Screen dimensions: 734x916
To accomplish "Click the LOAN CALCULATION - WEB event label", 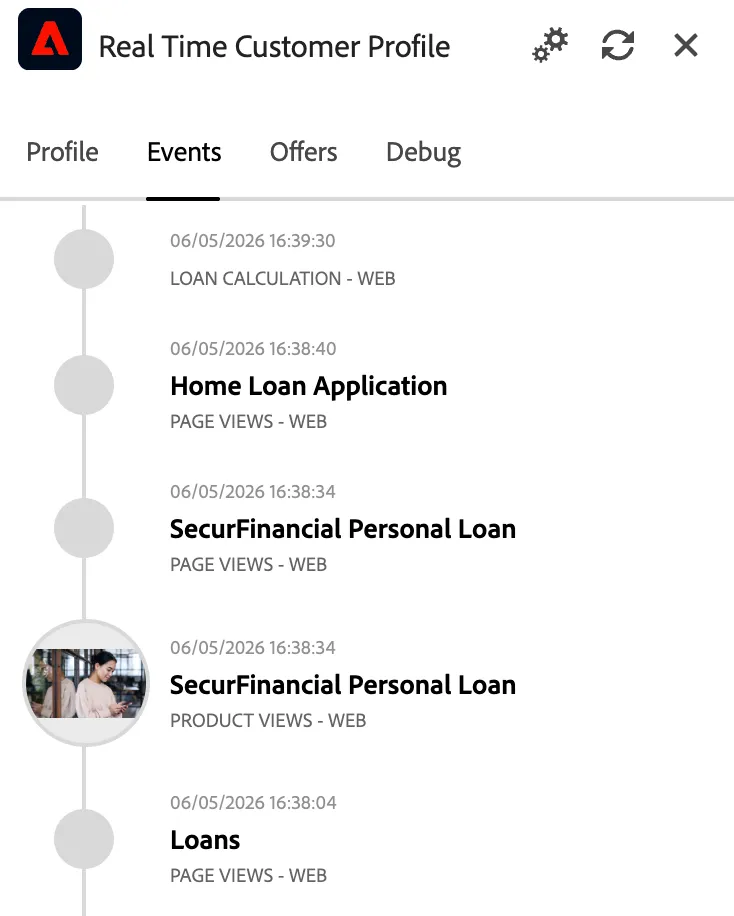I will click(283, 279).
